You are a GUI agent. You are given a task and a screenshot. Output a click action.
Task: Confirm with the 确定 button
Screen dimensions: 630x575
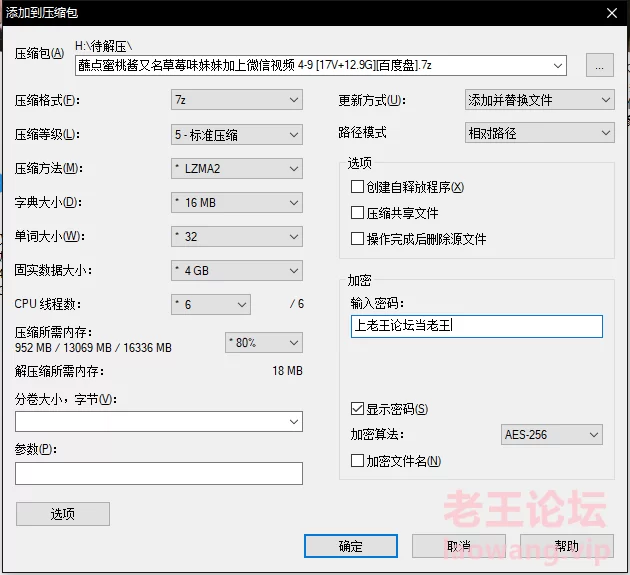[351, 546]
